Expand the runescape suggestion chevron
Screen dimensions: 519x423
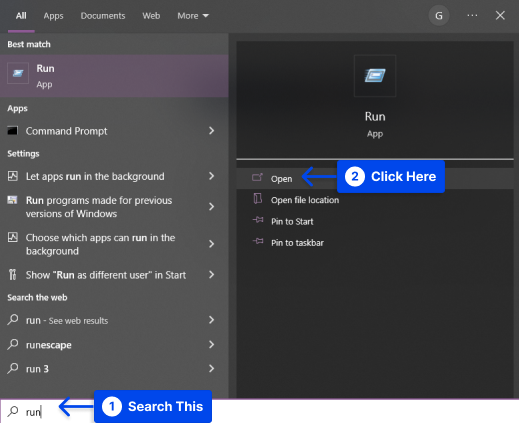211,344
